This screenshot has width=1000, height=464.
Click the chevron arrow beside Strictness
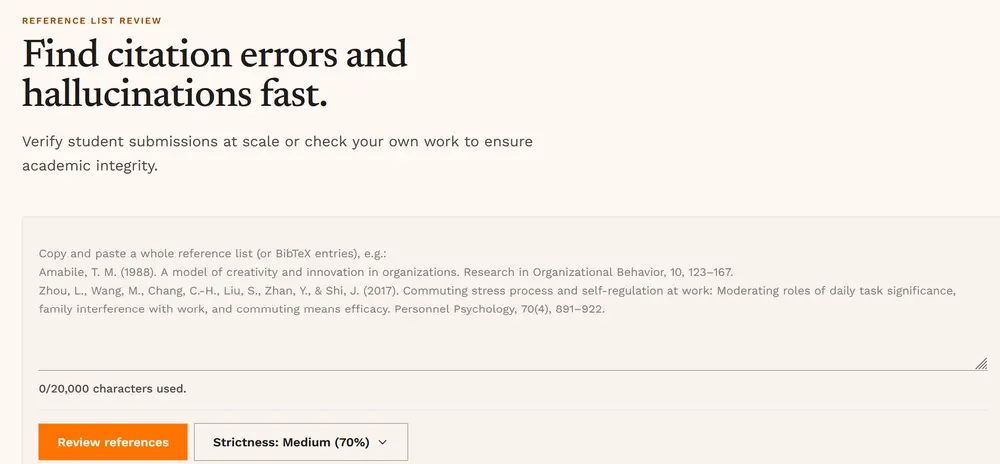click(383, 442)
